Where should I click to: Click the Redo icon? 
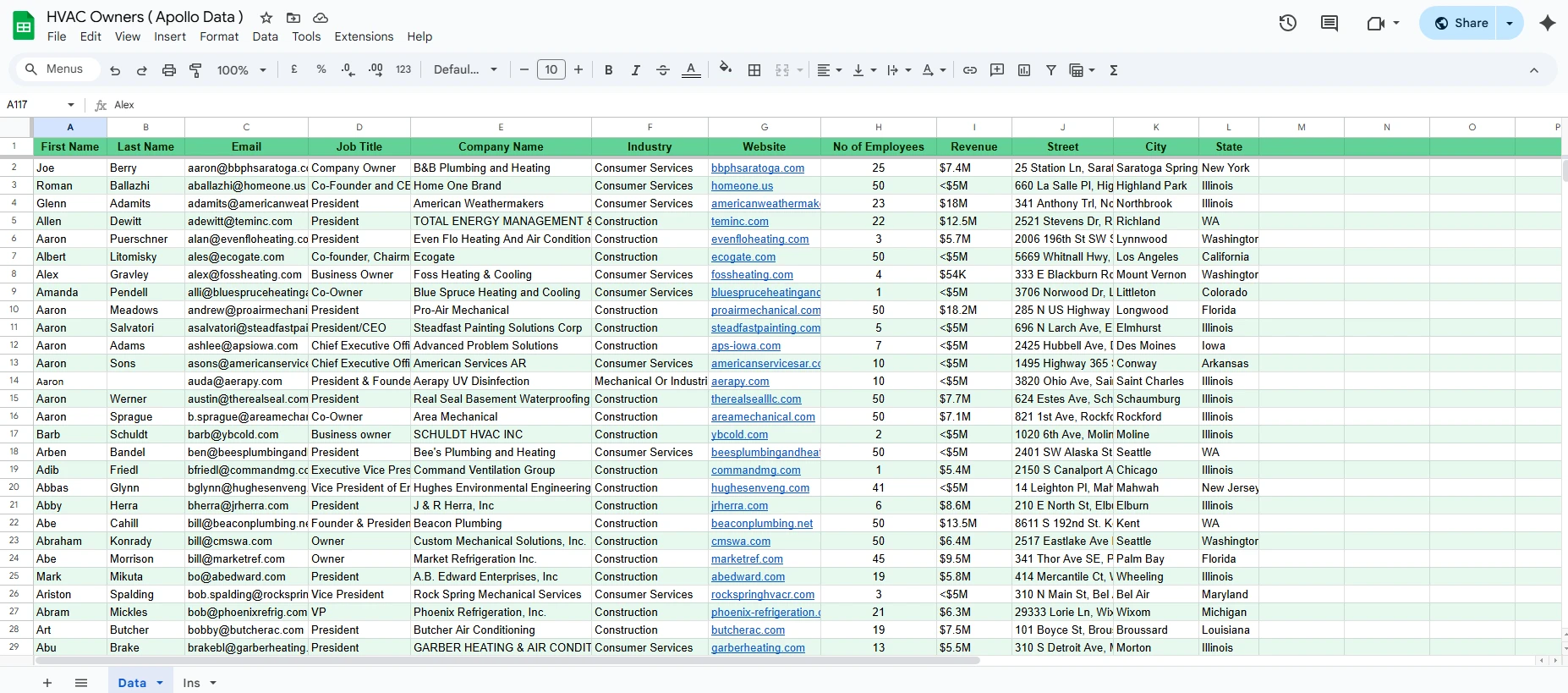142,70
